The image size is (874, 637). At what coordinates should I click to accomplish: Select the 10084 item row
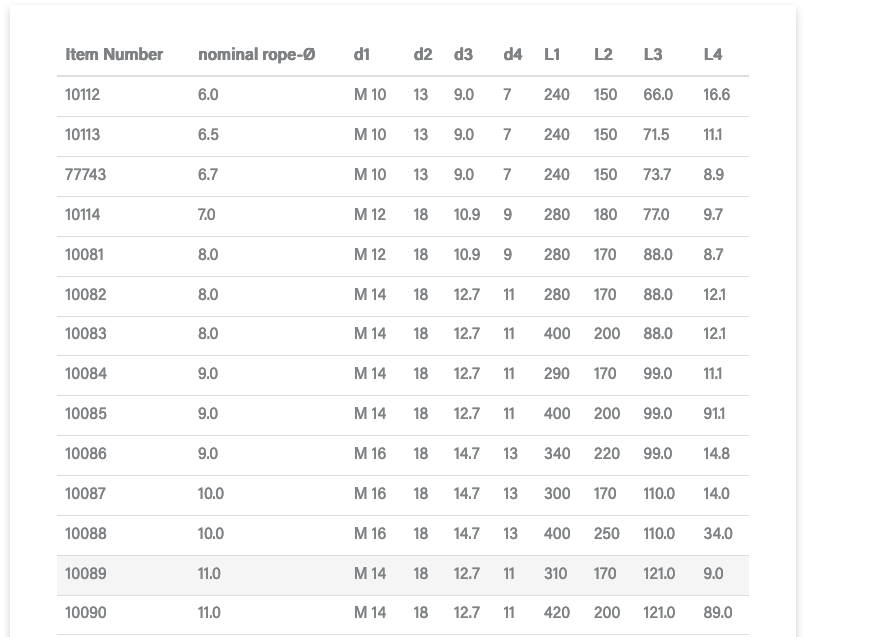(x=402, y=375)
